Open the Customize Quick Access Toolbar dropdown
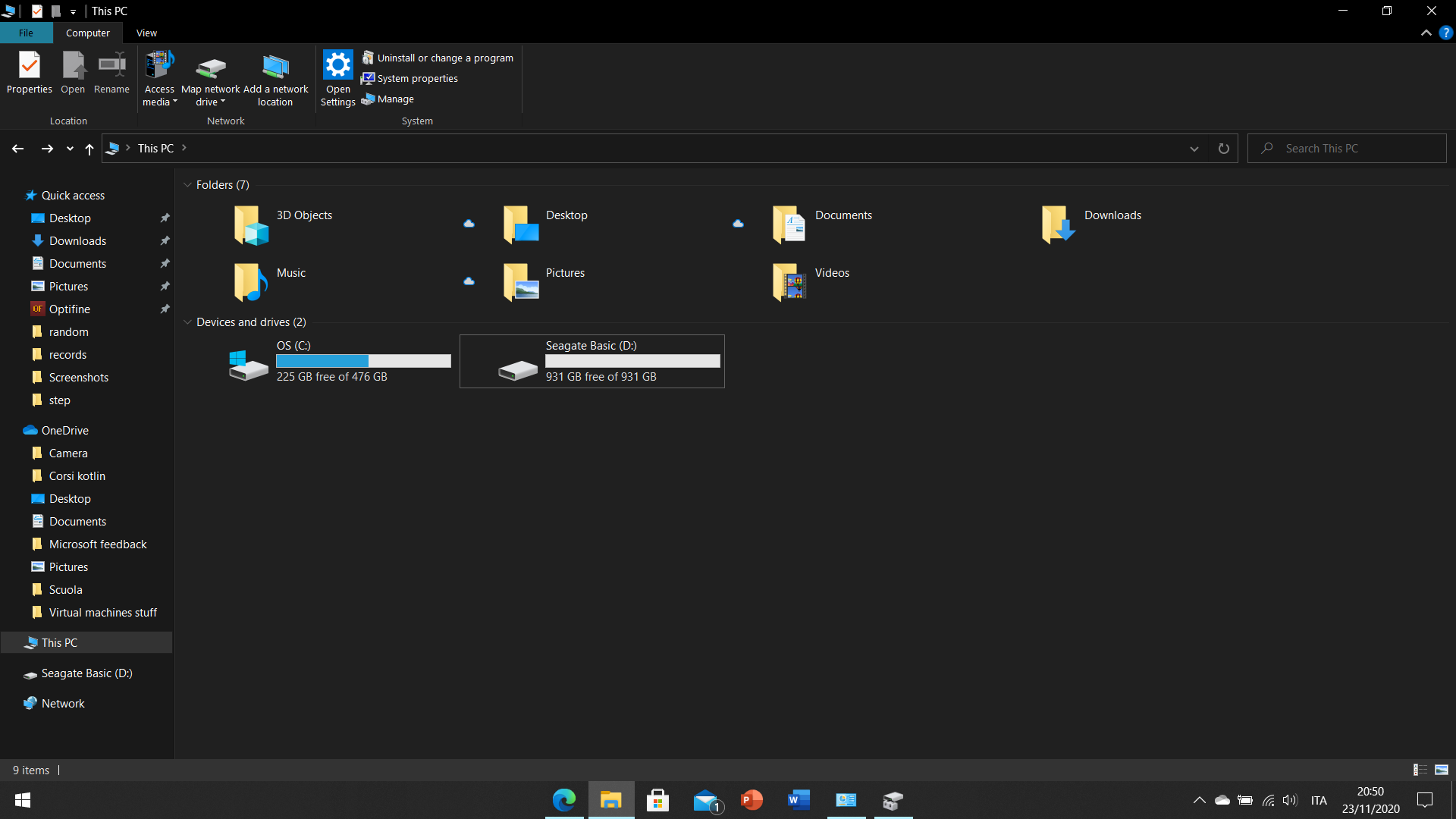This screenshot has height=819, width=1456. coord(73,11)
